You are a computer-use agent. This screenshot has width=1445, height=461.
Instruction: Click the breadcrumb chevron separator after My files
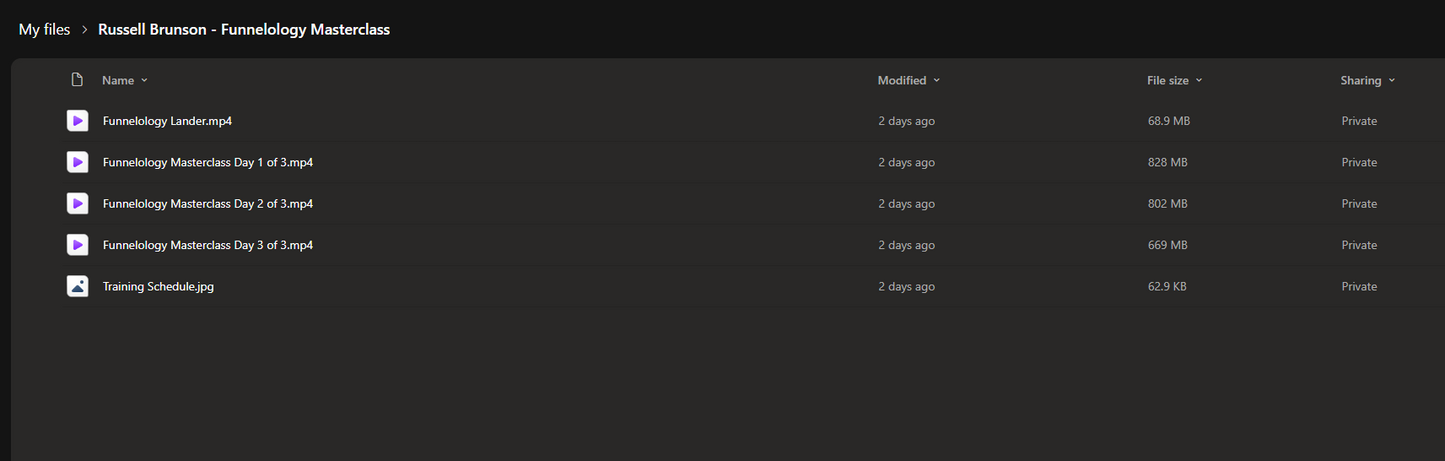click(x=85, y=30)
